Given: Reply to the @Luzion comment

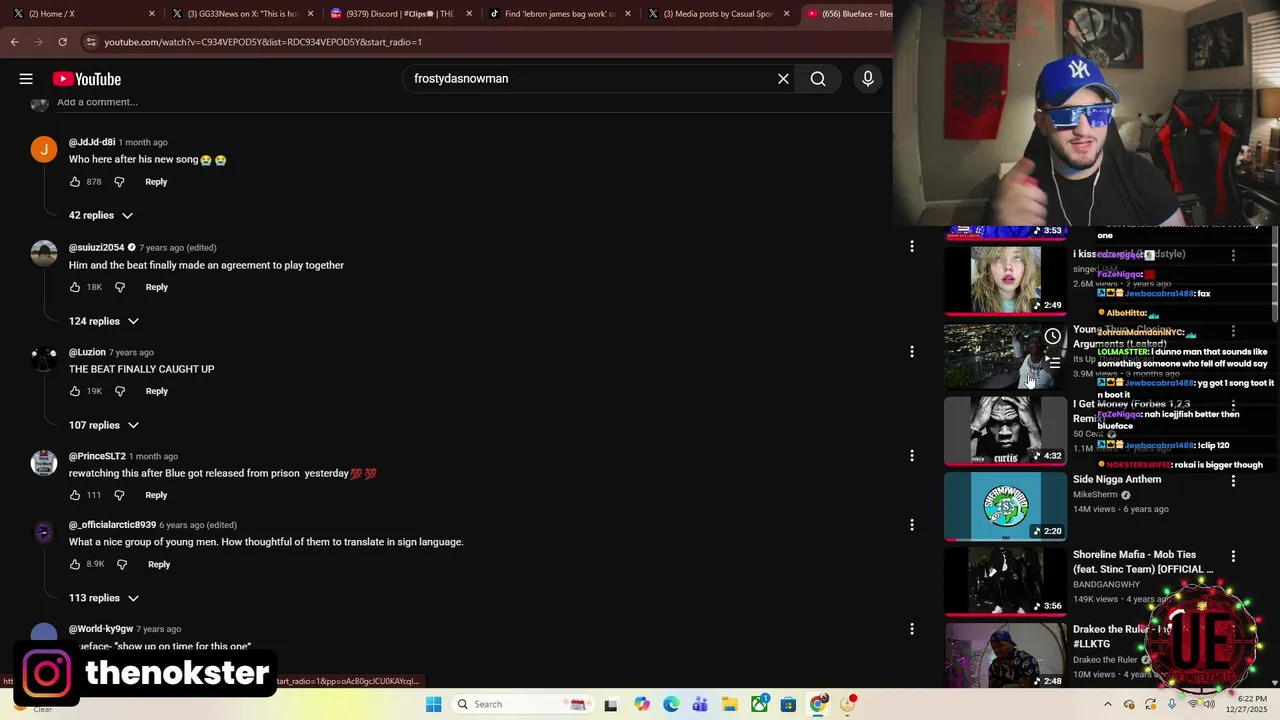Looking at the screenshot, I should [x=157, y=391].
